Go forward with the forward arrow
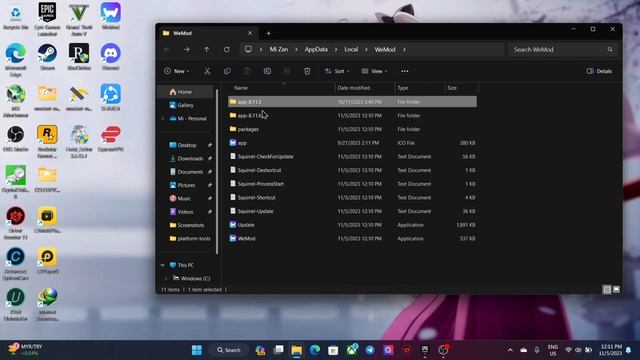The height and width of the screenshot is (360, 640). pyautogui.click(x=187, y=49)
